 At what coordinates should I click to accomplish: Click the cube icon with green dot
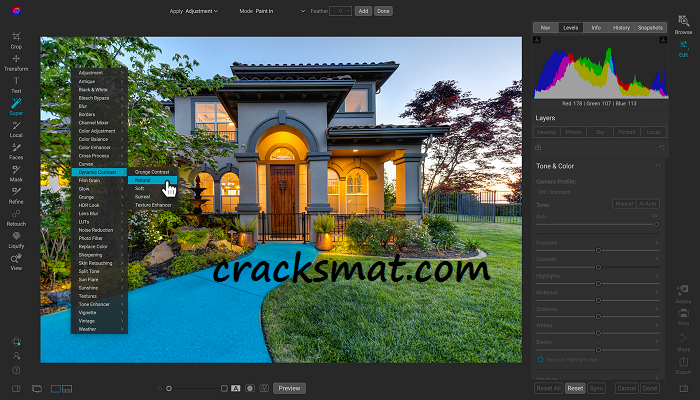[16, 341]
